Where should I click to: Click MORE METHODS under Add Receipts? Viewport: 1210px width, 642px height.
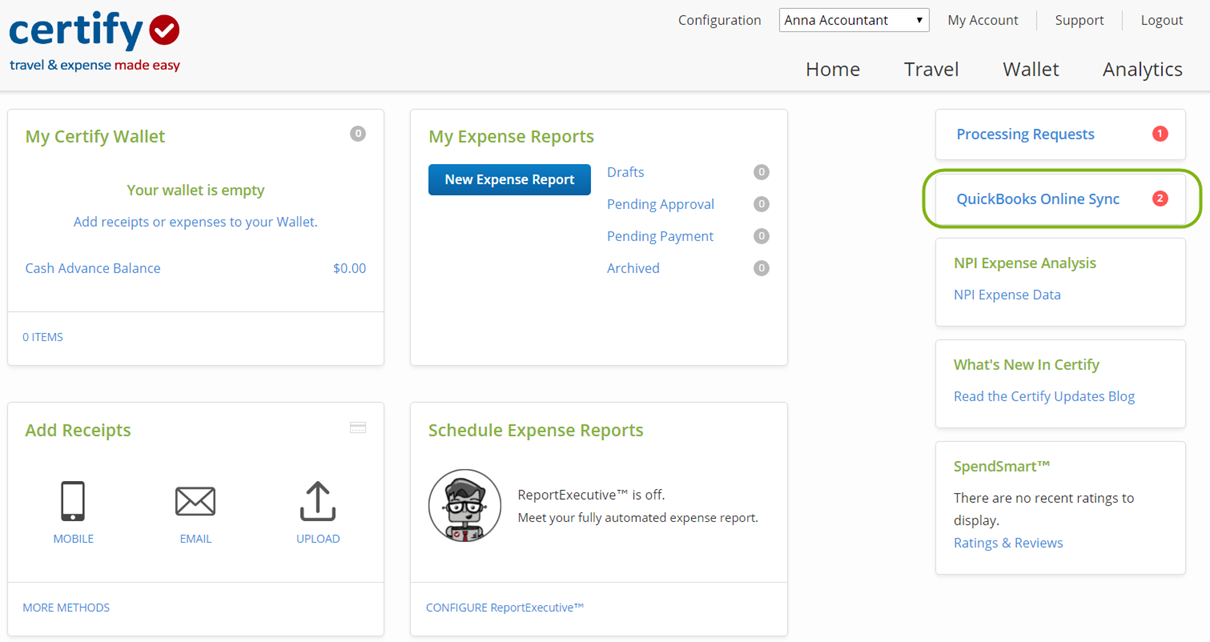tap(66, 607)
